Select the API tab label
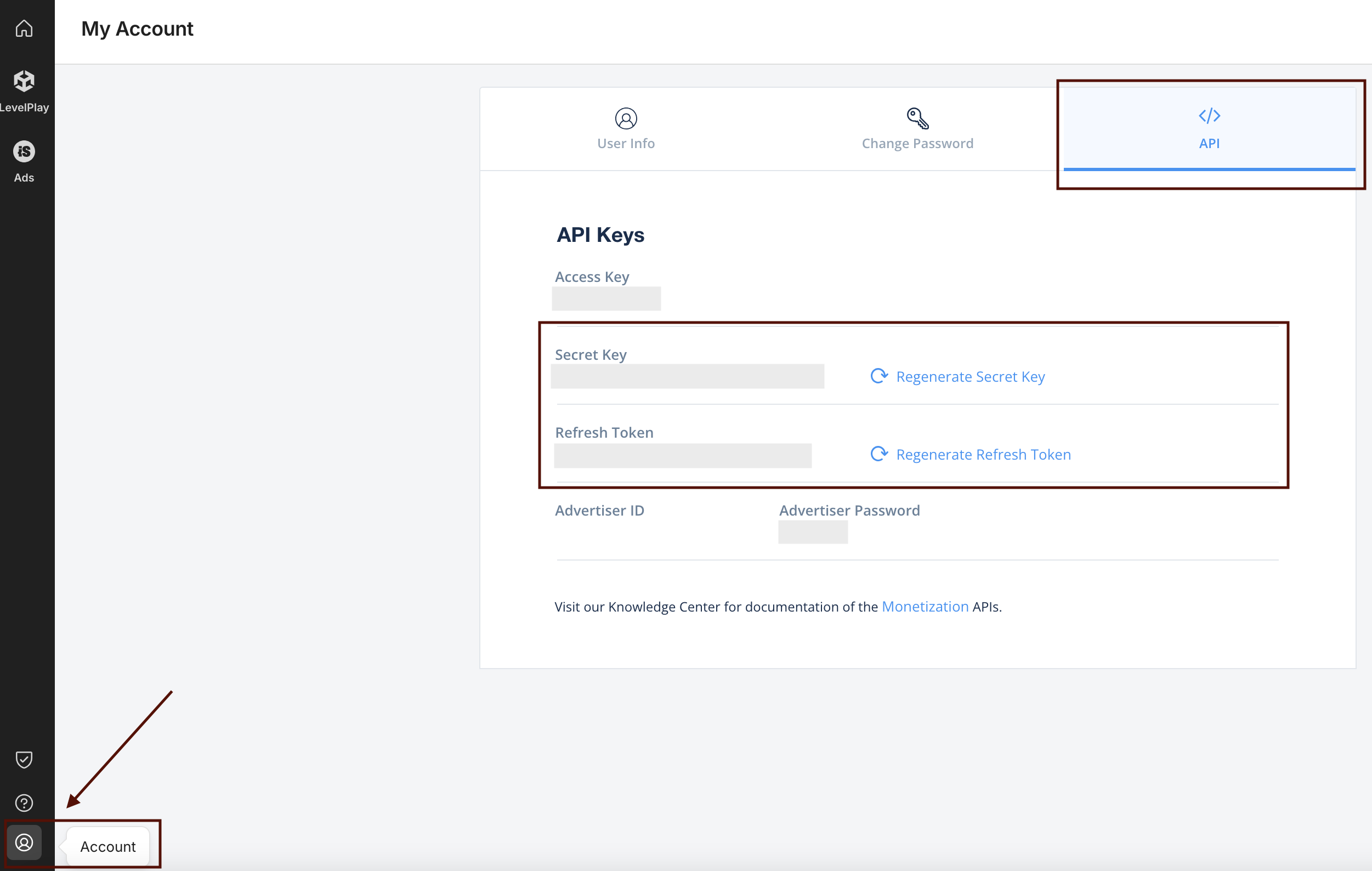 click(1209, 143)
